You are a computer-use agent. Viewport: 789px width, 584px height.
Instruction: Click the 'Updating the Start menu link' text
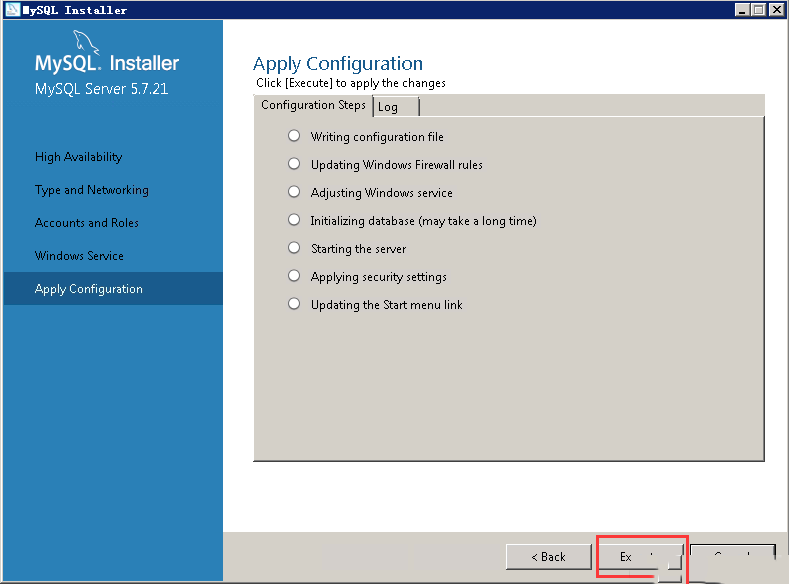[386, 305]
